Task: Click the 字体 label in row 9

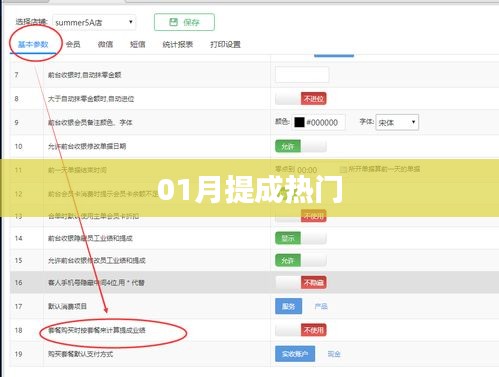Action: (x=366, y=122)
